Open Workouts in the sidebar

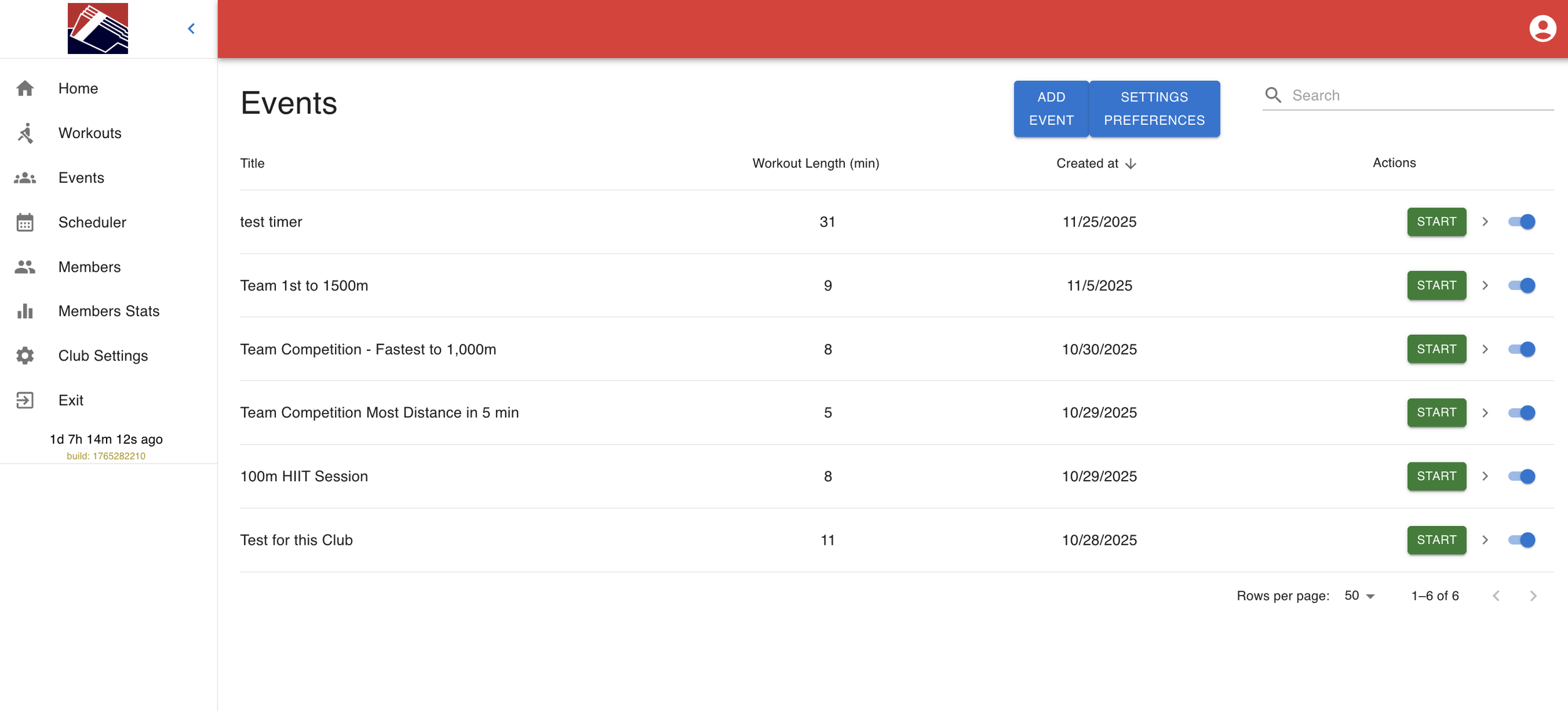point(109,133)
